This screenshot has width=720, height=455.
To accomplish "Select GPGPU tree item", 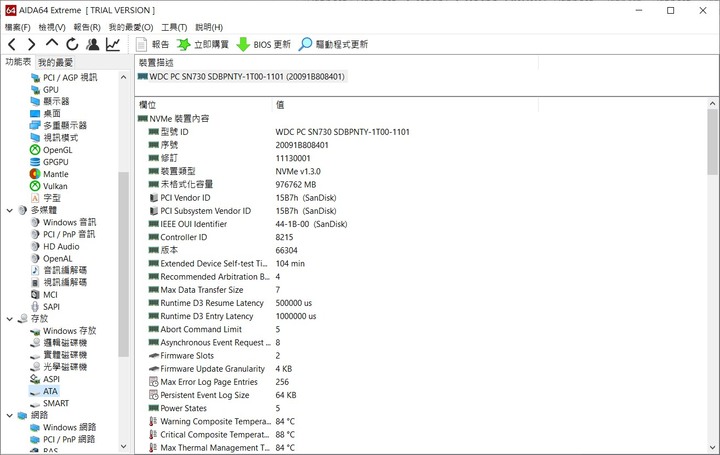I will (x=49, y=162).
